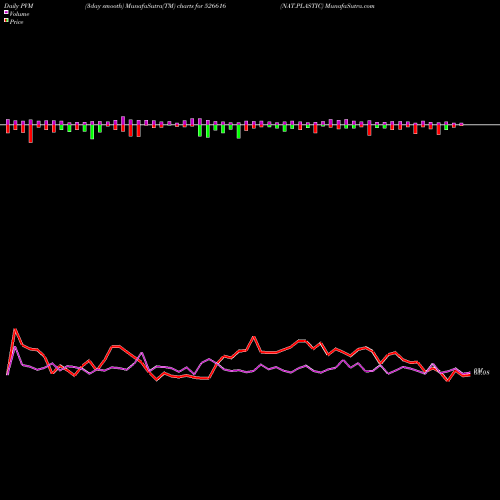This screenshot has width=500, height=500.
Task: Select the Price legend label
Action: pyautogui.click(x=16, y=22)
